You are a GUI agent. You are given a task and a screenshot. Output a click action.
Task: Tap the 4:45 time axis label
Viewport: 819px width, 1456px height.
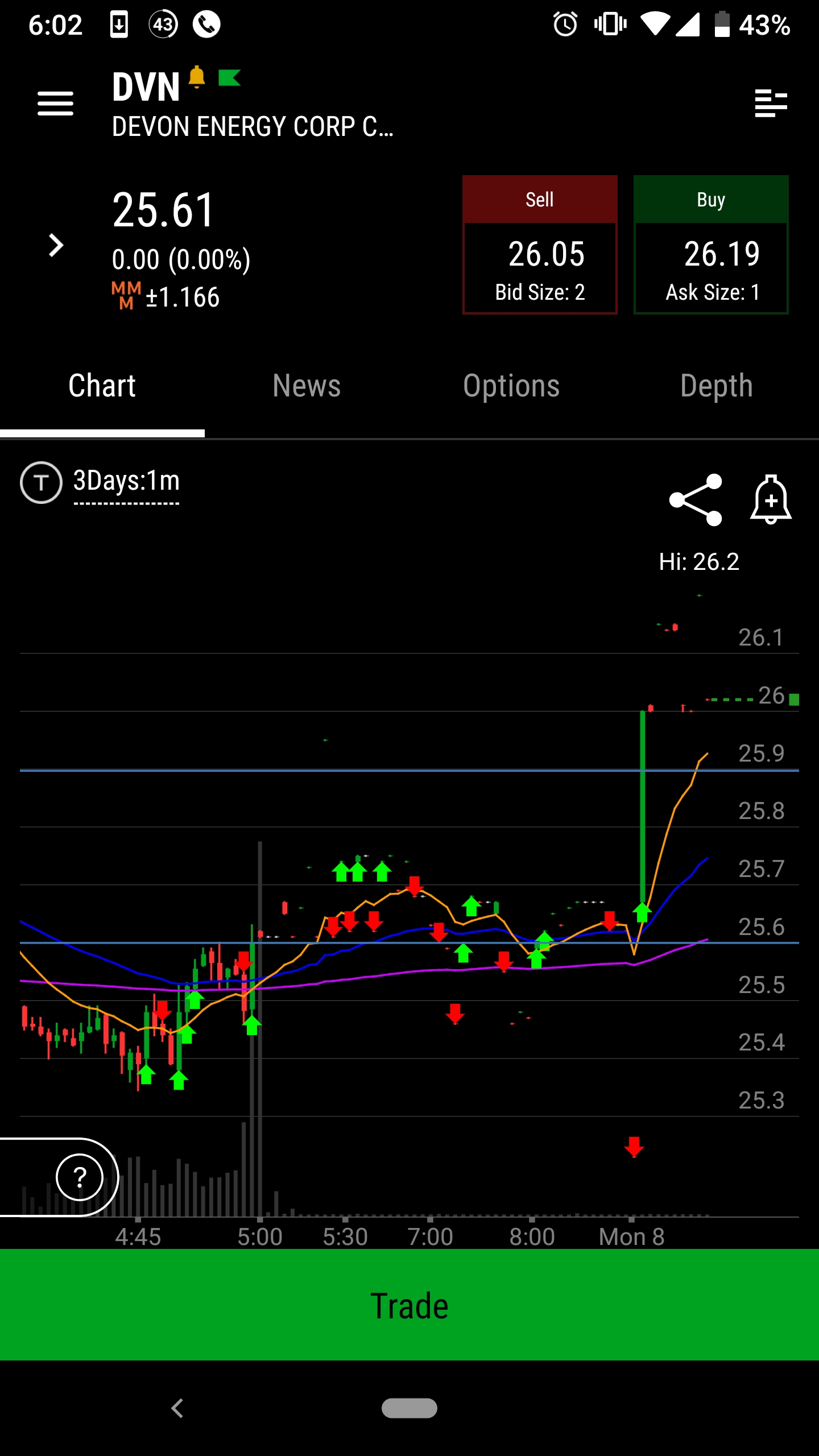click(138, 1237)
